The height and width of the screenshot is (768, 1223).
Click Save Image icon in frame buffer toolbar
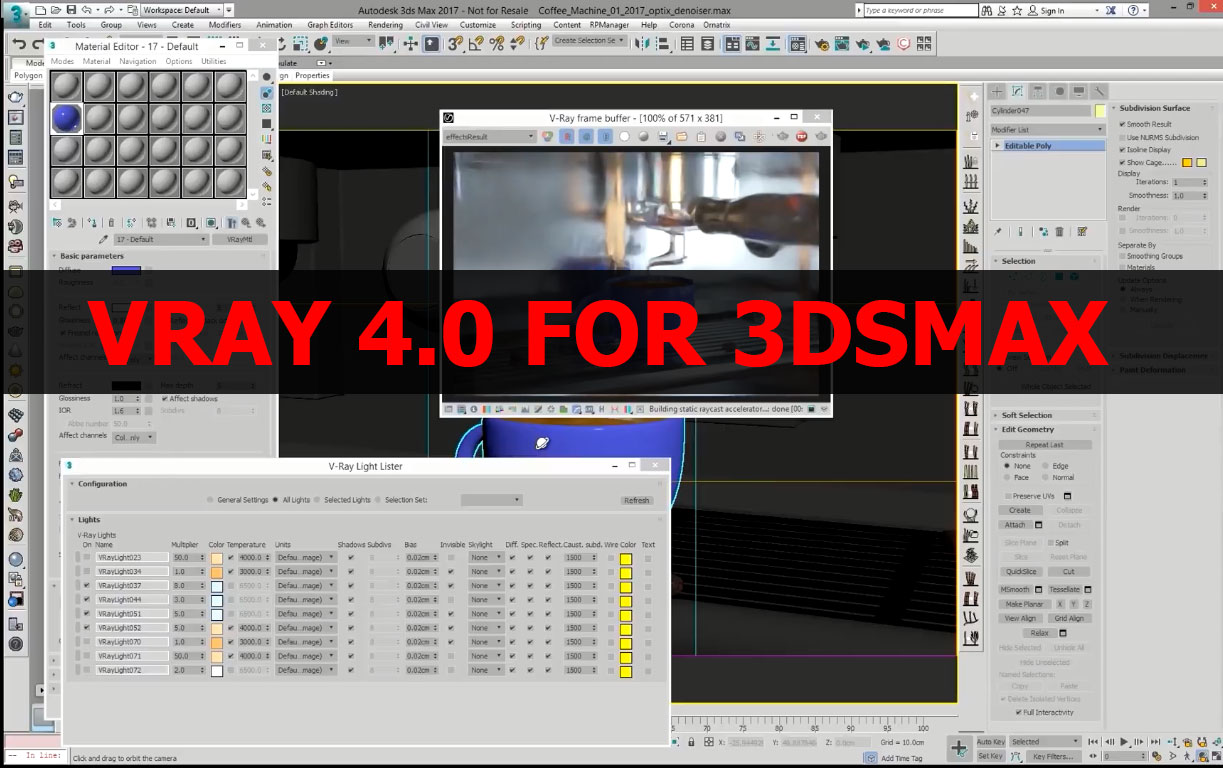pyautogui.click(x=662, y=136)
